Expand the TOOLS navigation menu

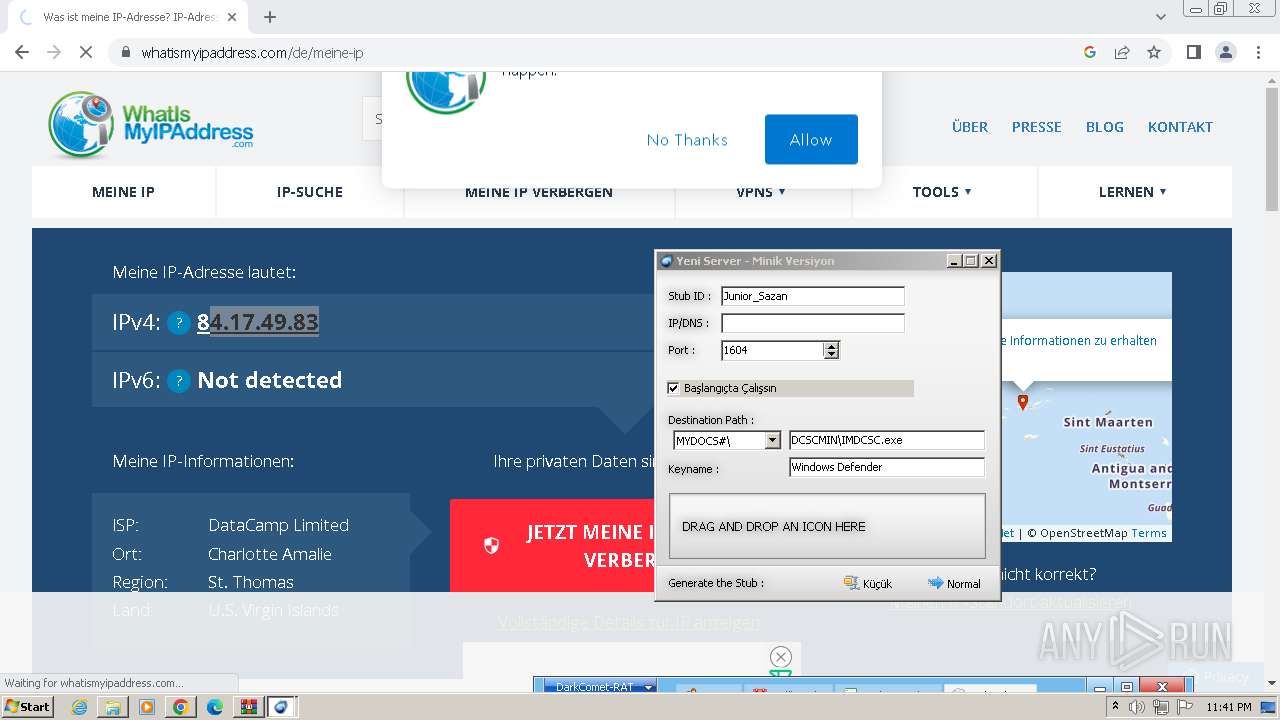[x=942, y=192]
